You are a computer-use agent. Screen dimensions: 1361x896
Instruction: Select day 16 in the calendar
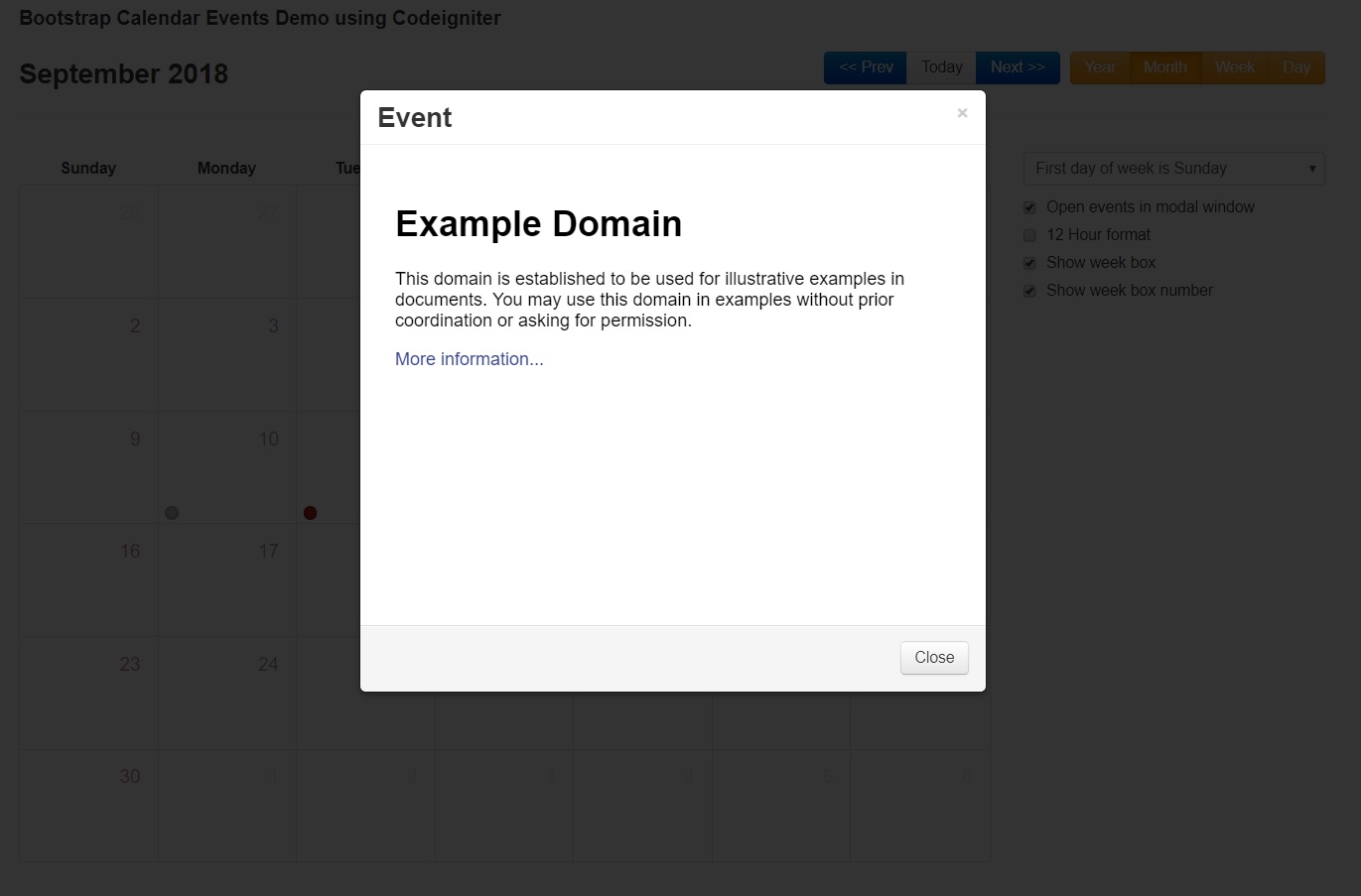pos(130,552)
